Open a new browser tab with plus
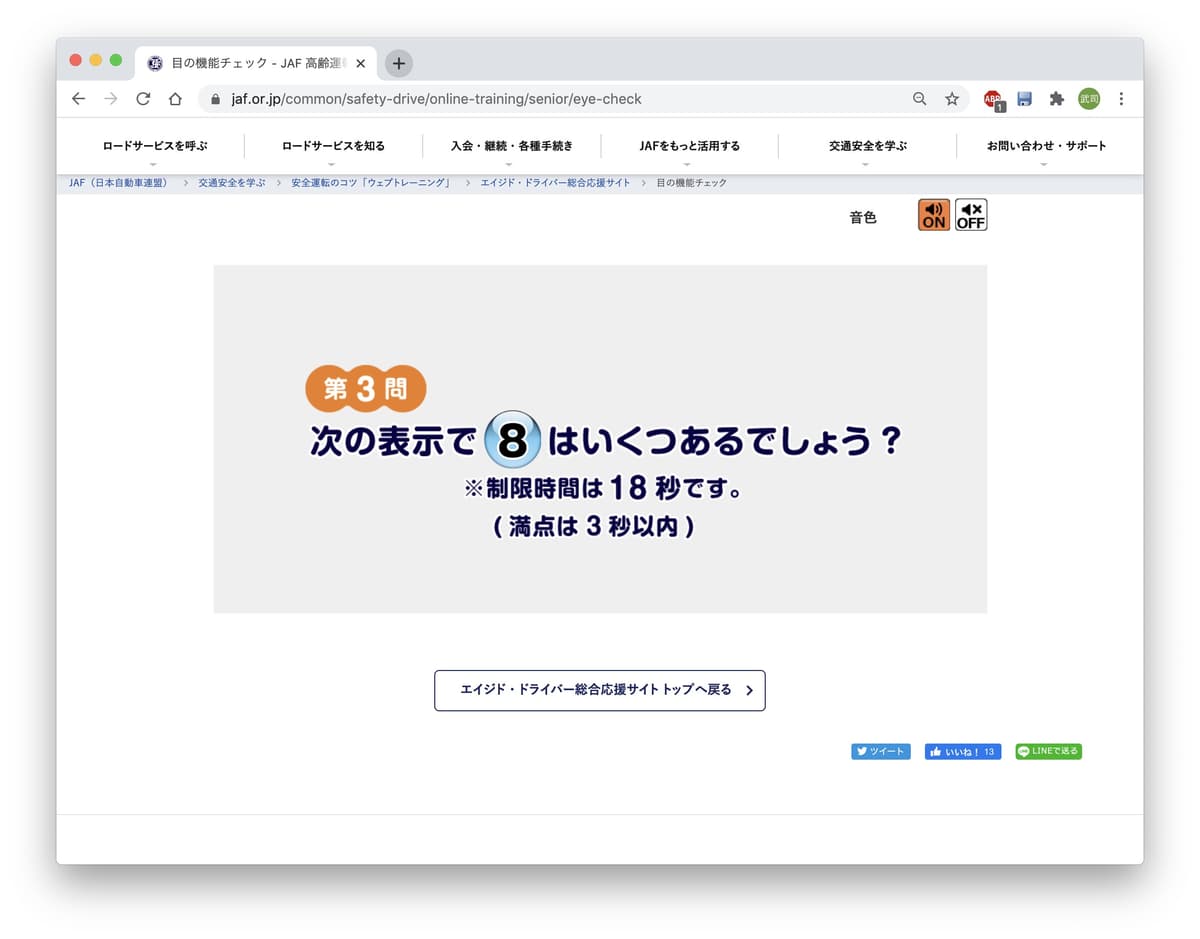Screen dimensions: 1200x939 (x=398, y=63)
